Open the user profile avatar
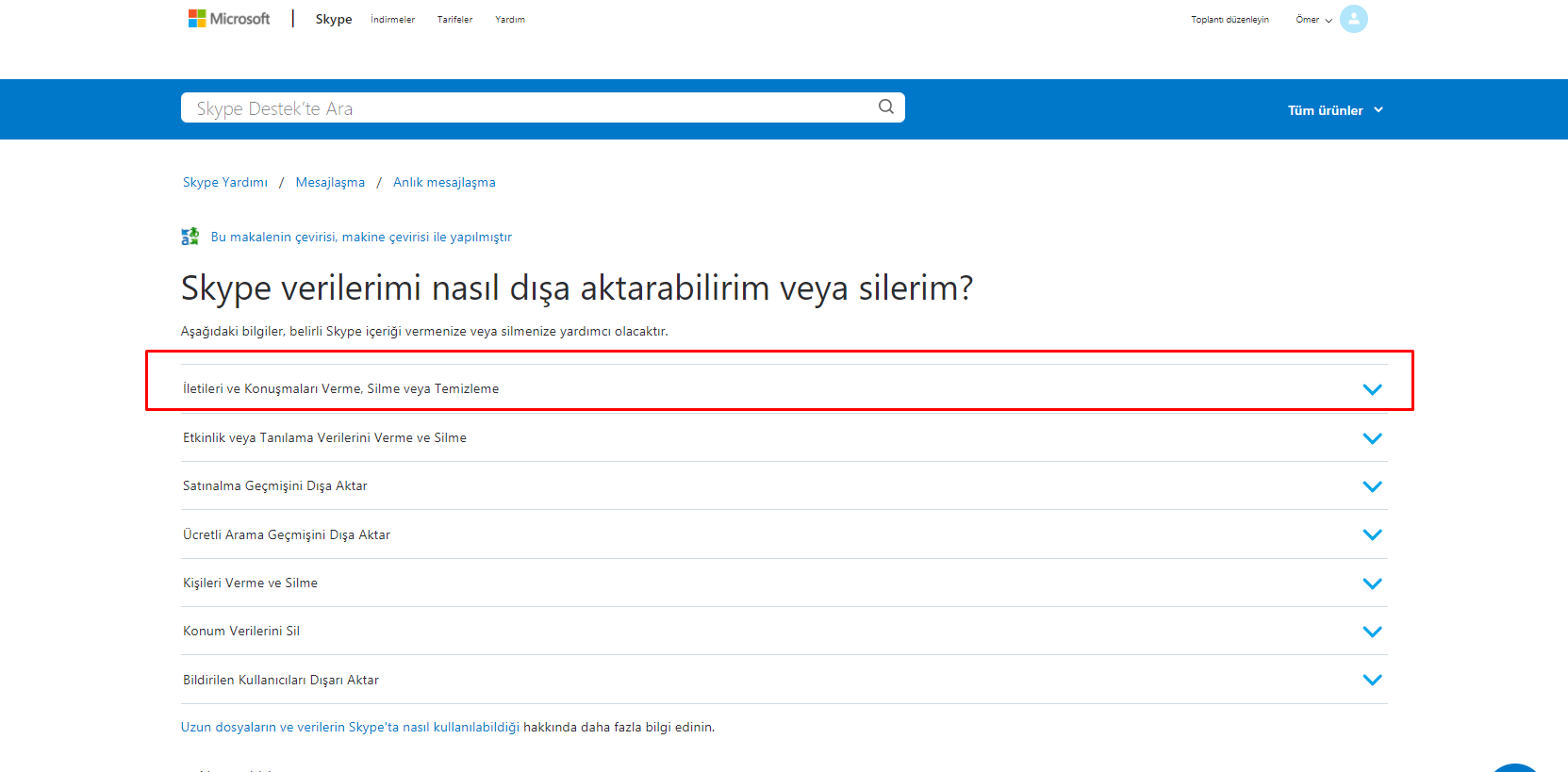The width and height of the screenshot is (1568, 772). tap(1353, 19)
